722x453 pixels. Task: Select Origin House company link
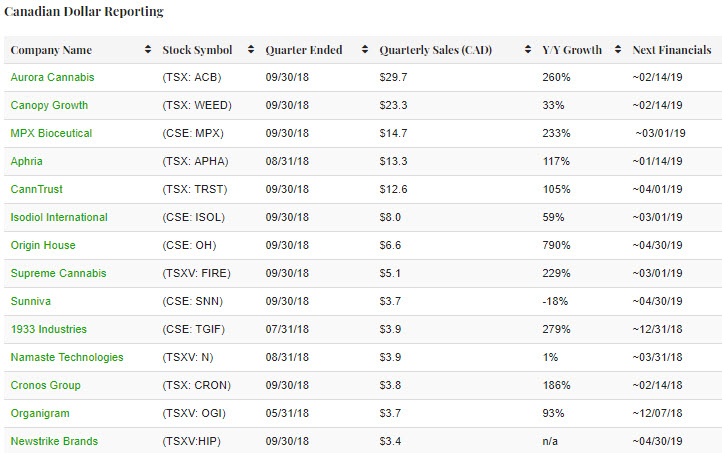click(x=43, y=246)
